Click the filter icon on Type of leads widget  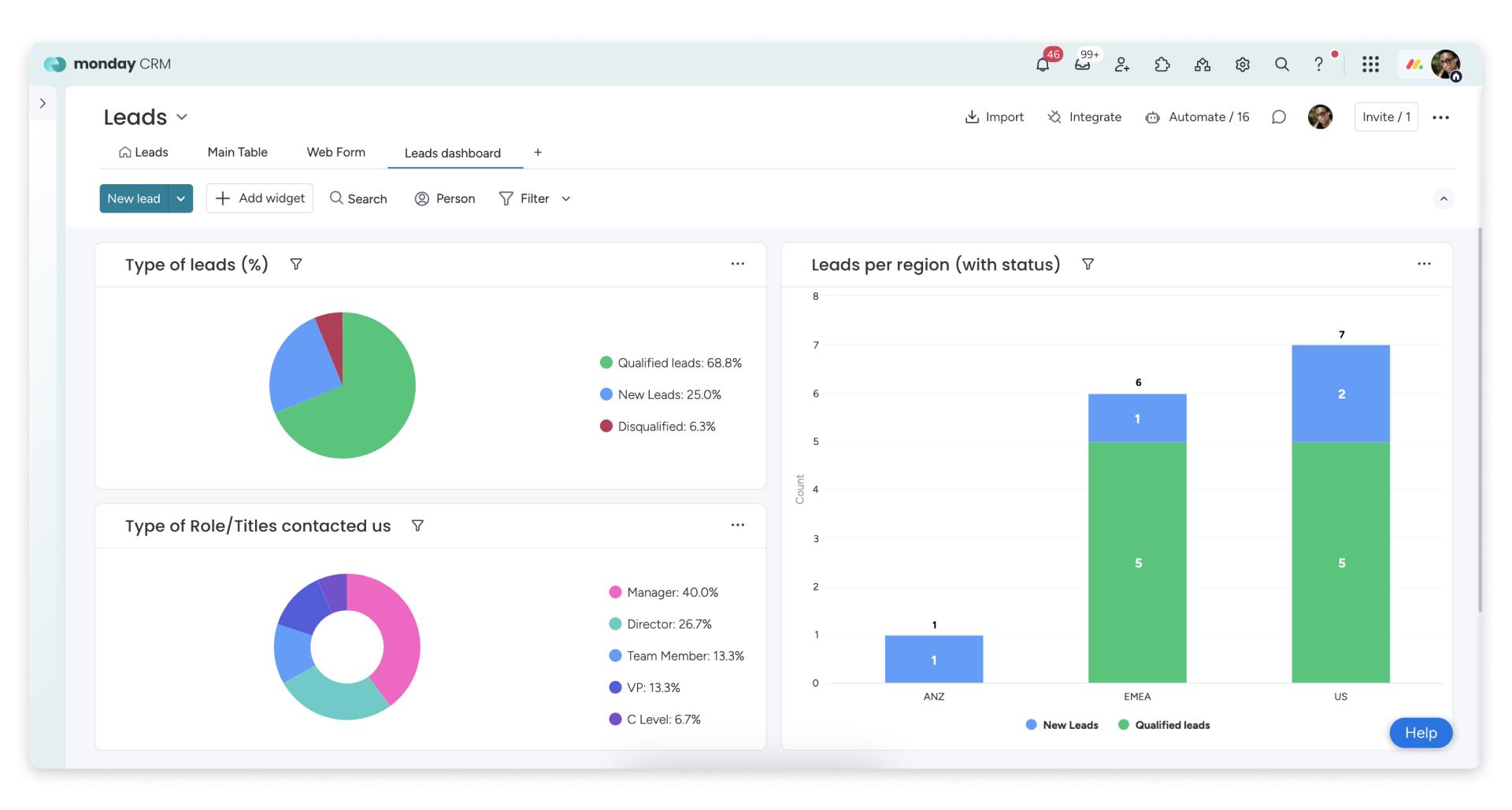click(296, 264)
